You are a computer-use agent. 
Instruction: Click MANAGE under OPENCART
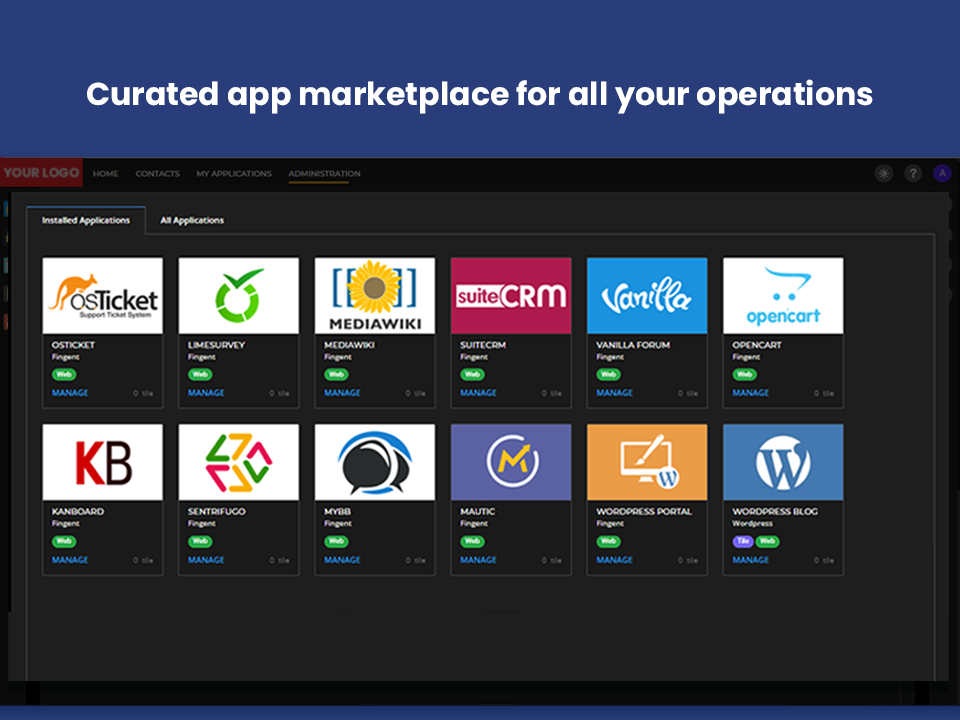[751, 393]
